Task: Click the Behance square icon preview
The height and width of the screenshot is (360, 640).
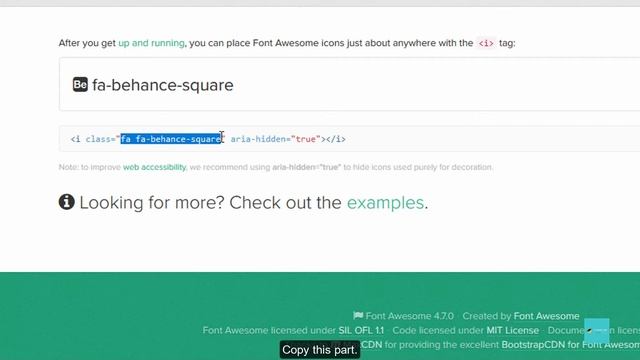Action: (x=80, y=84)
